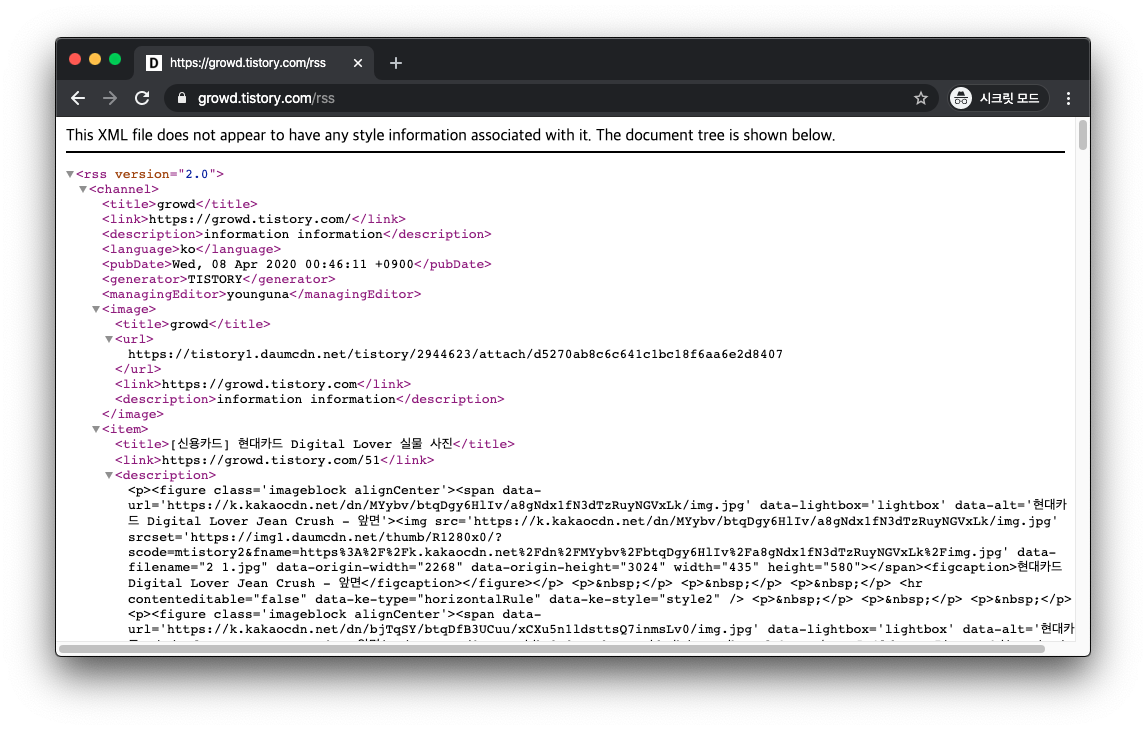This screenshot has height=730, width=1146.
Task: Go back to the previous page
Action: 78,98
